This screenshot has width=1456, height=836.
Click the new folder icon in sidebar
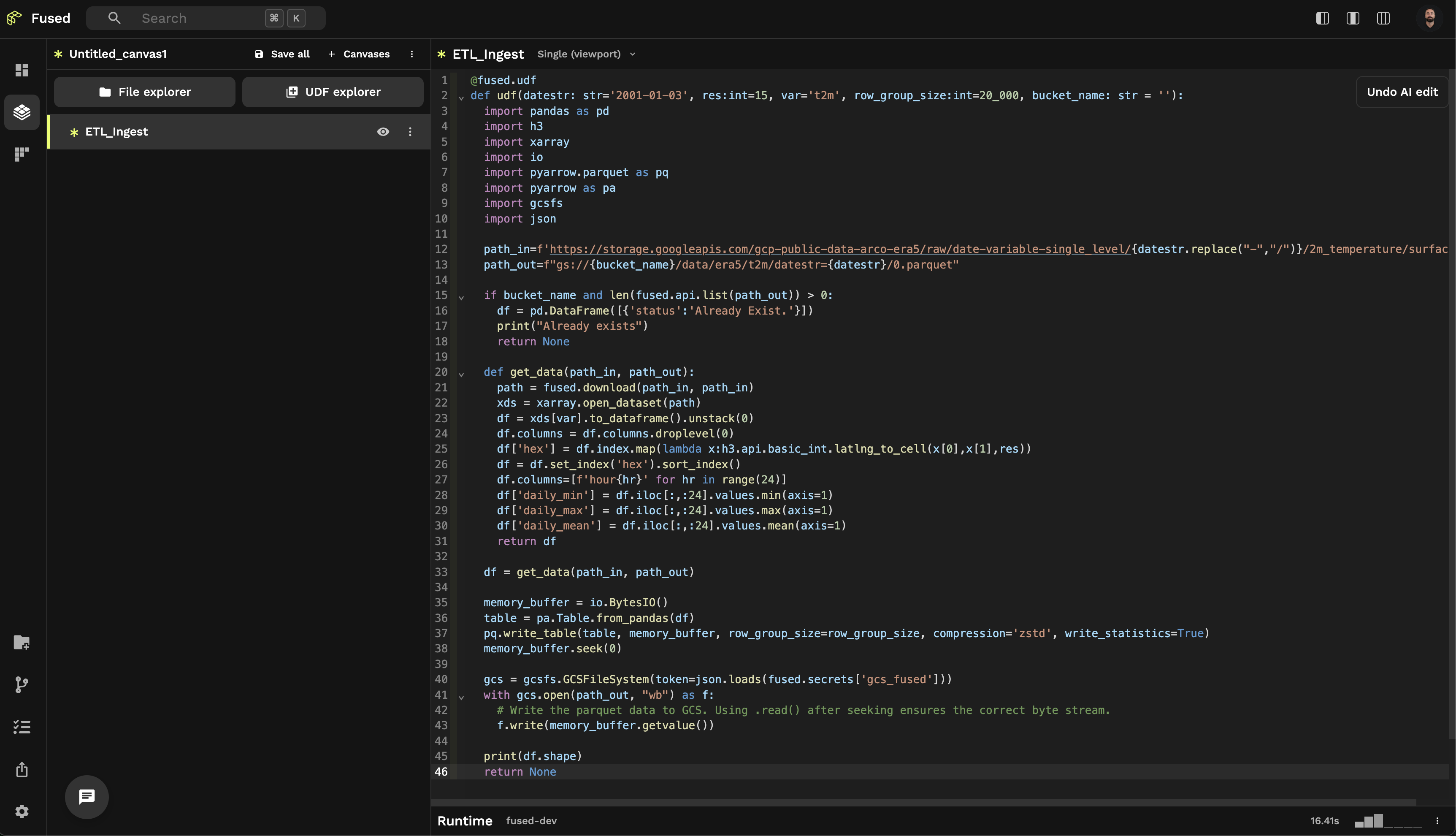tap(22, 643)
